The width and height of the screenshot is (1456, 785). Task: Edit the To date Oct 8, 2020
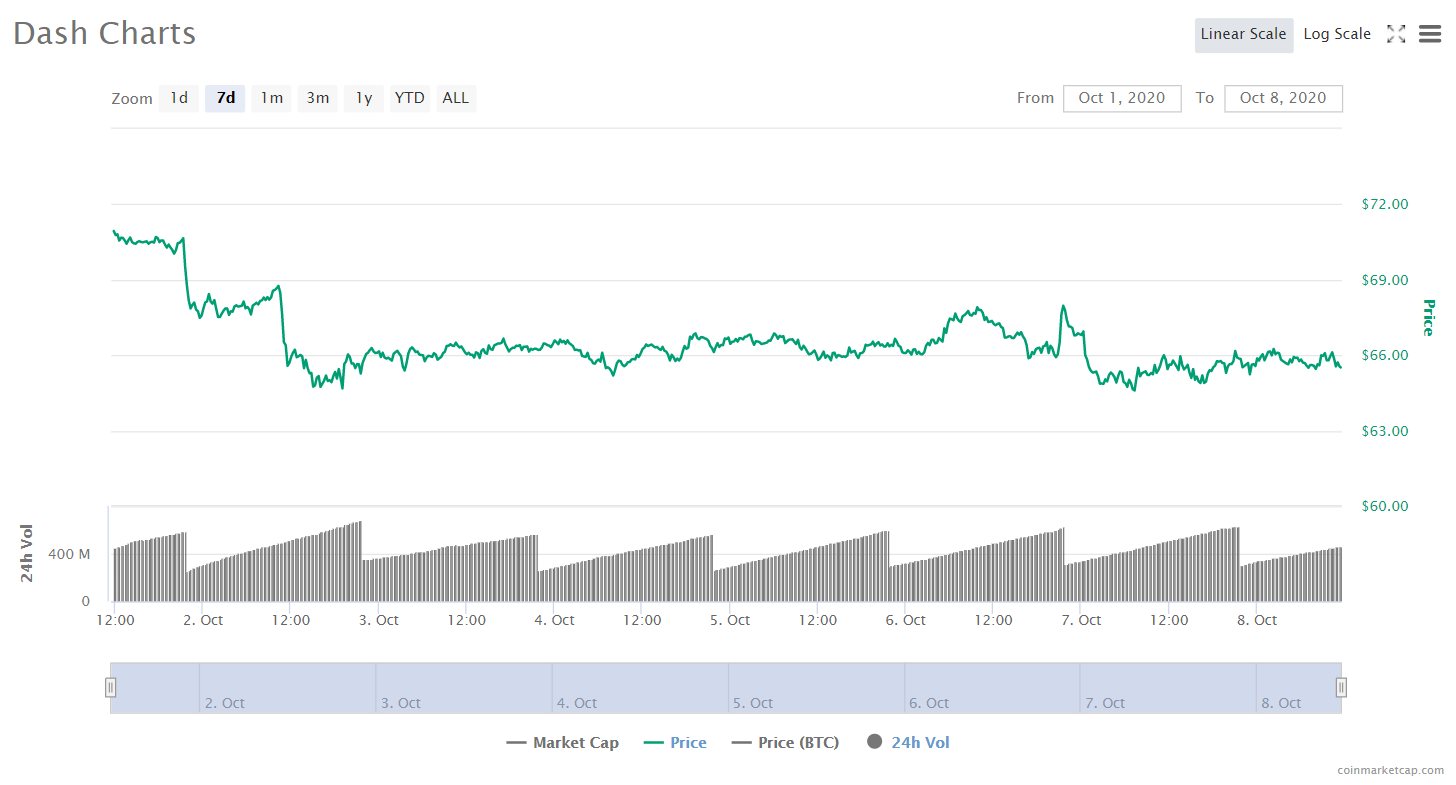1283,98
